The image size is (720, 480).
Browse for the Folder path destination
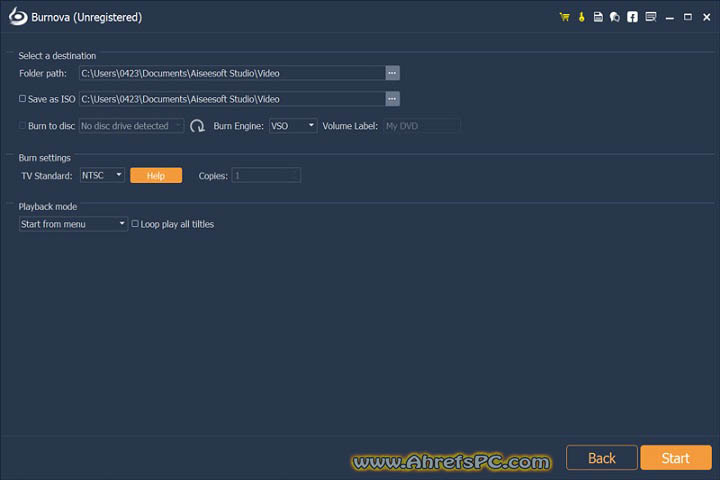pyautogui.click(x=392, y=73)
